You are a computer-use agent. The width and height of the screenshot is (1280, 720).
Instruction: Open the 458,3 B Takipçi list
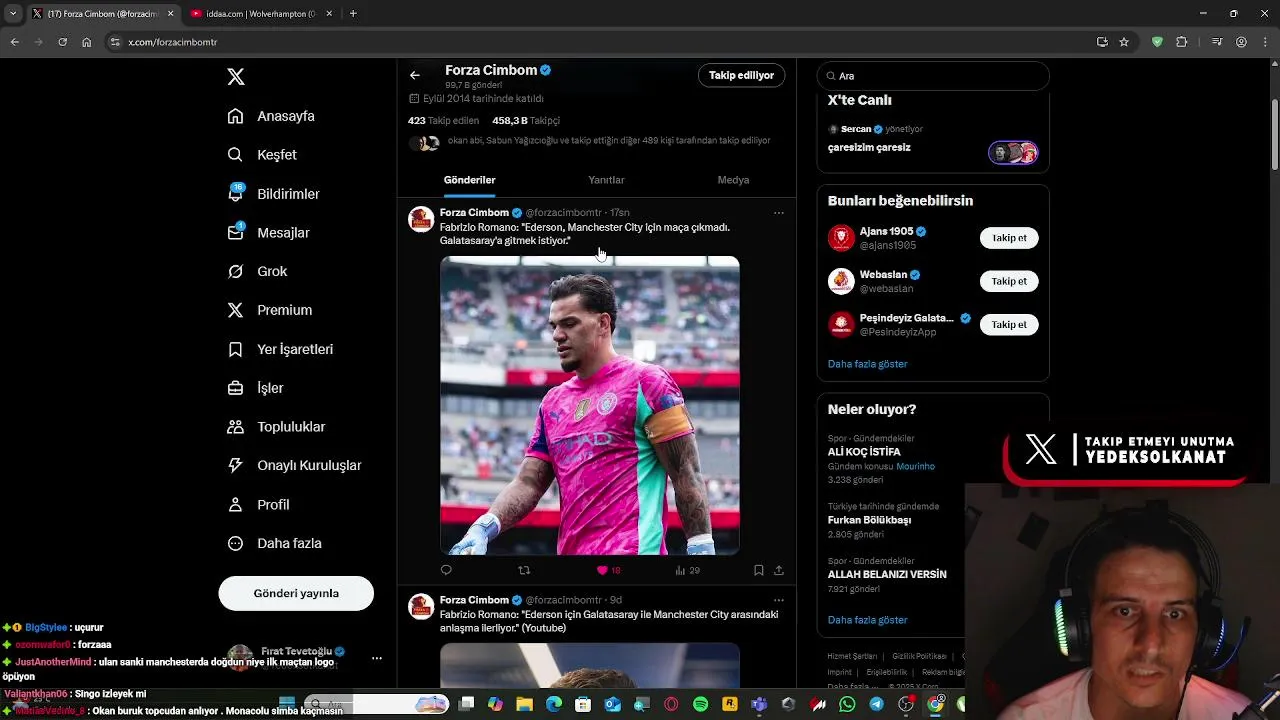(x=526, y=120)
